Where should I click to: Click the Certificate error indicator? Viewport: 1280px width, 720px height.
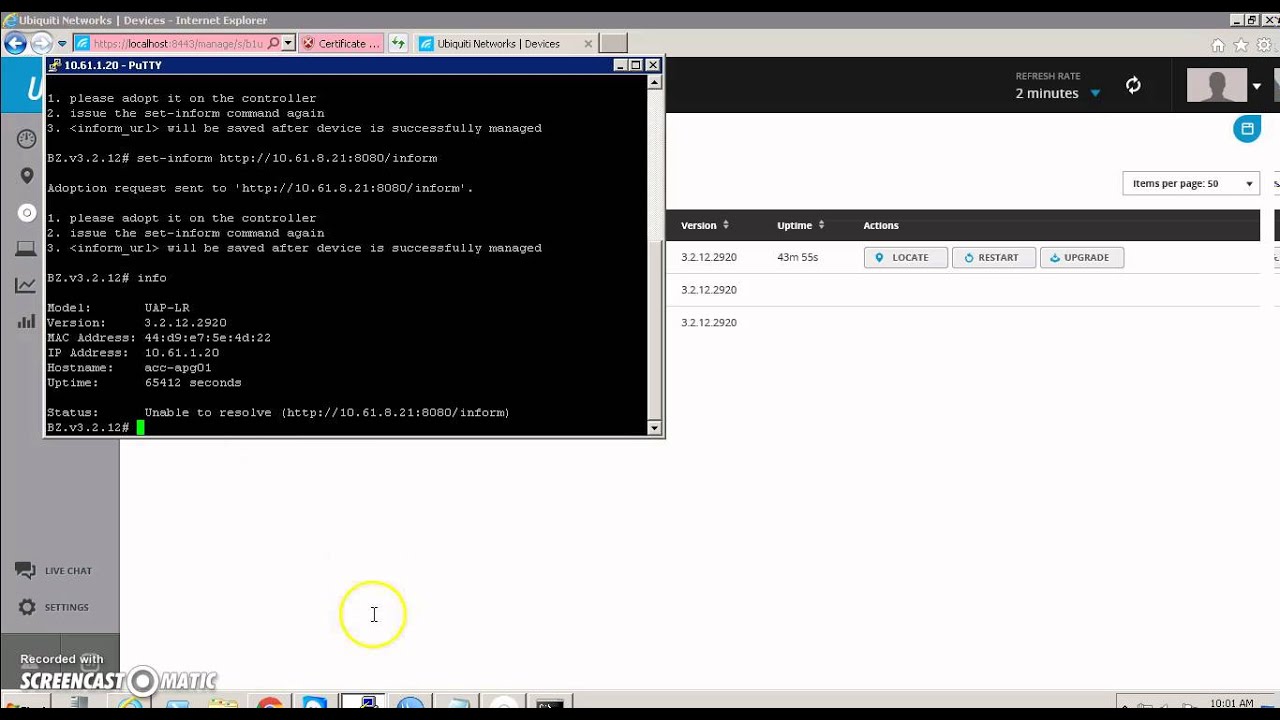coord(341,43)
